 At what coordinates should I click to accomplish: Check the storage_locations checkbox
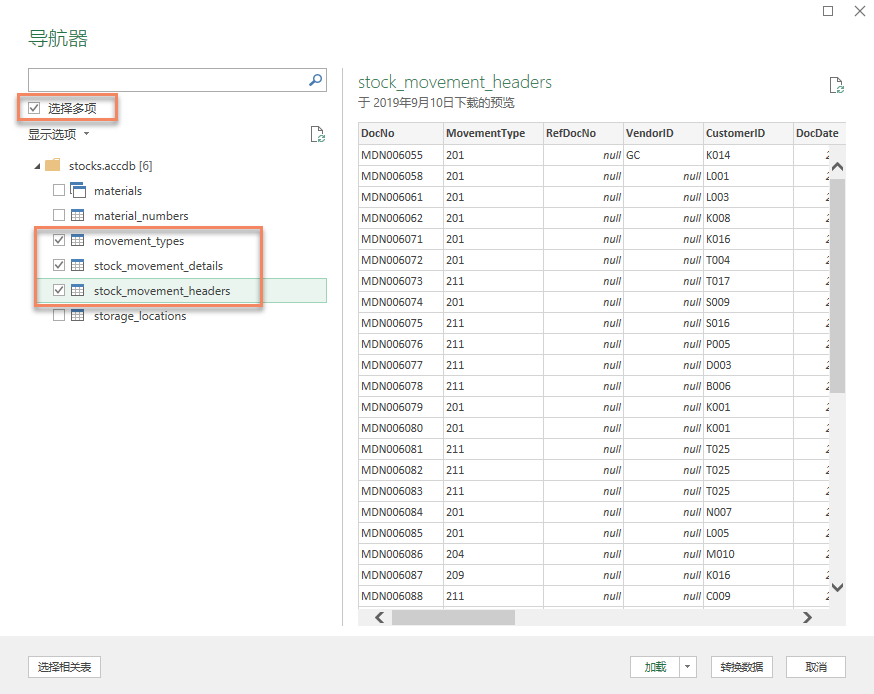coord(59,316)
